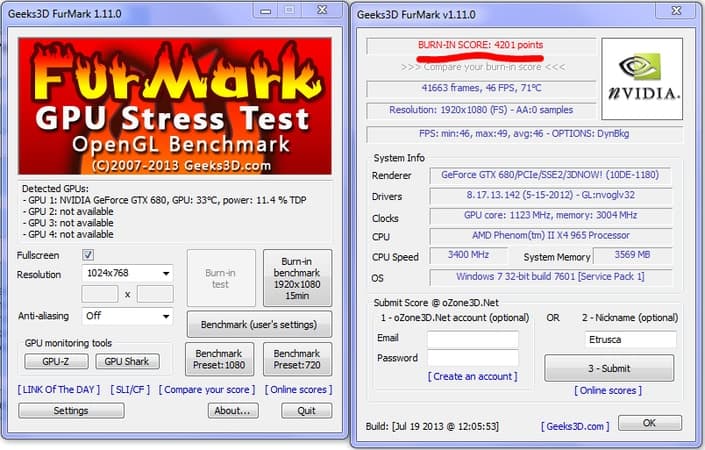Close the FurMark v1.11.0 score window
Viewport: 705px width, 450px height.
click(677, 10)
